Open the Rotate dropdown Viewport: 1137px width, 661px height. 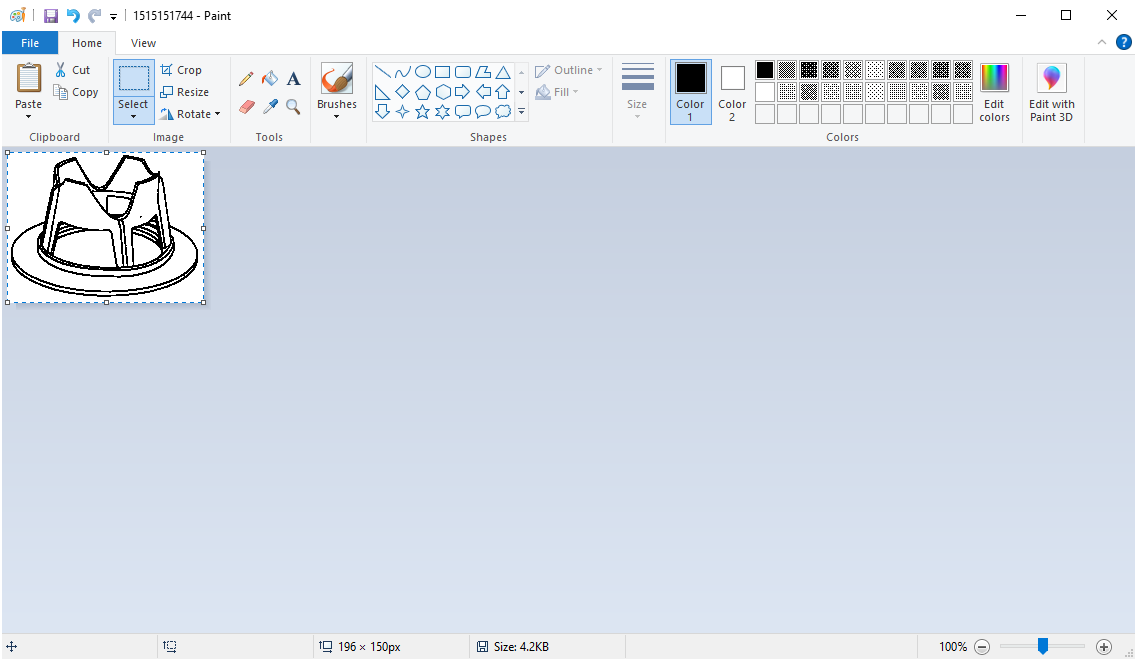tap(190, 113)
